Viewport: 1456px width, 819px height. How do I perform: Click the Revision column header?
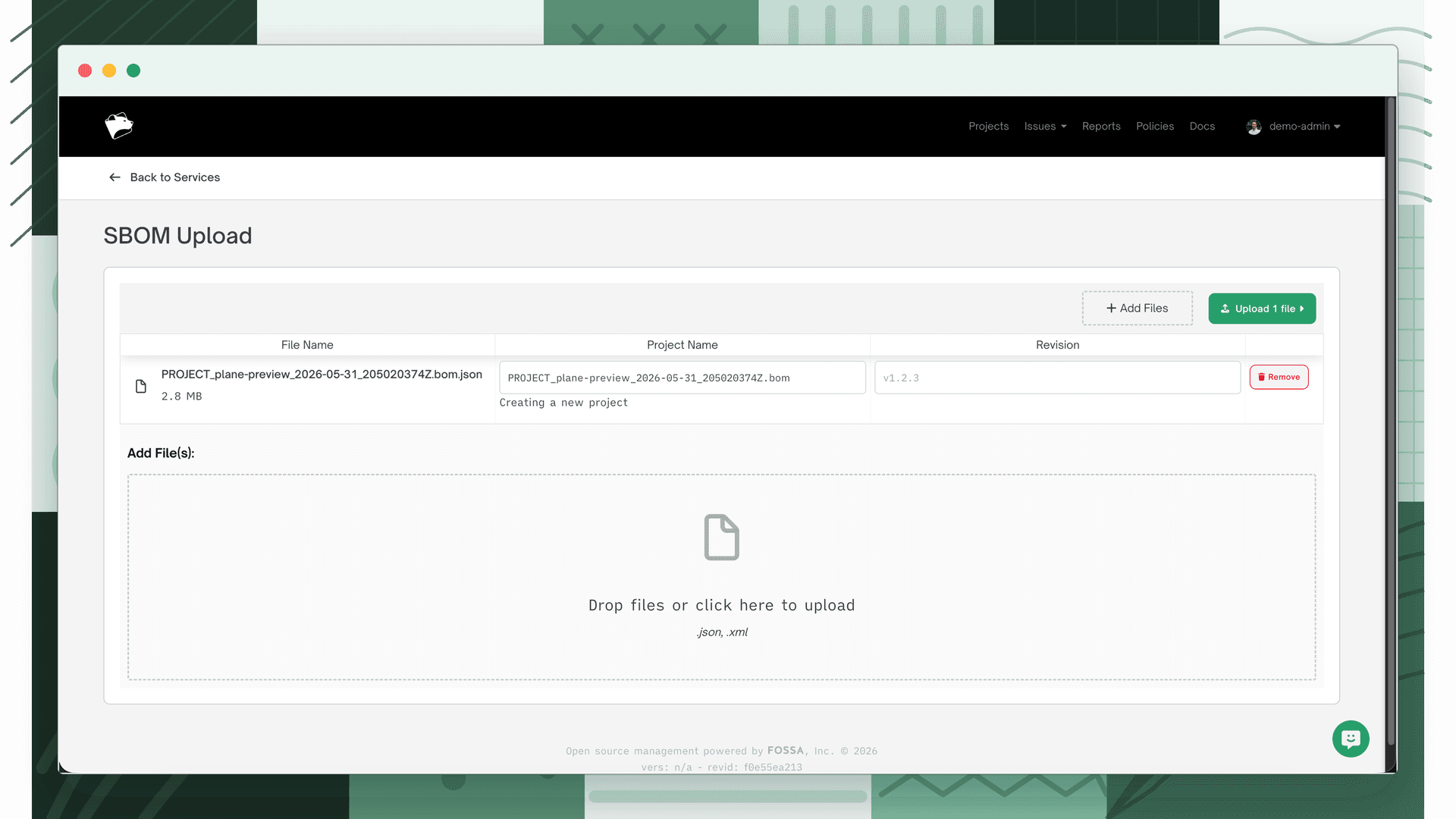[x=1057, y=345]
